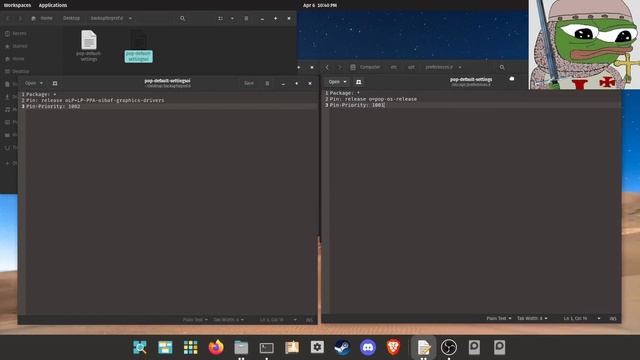The image size is (640, 360).
Task: Open the magnifier launcher icon in dock
Action: [x=140, y=347]
